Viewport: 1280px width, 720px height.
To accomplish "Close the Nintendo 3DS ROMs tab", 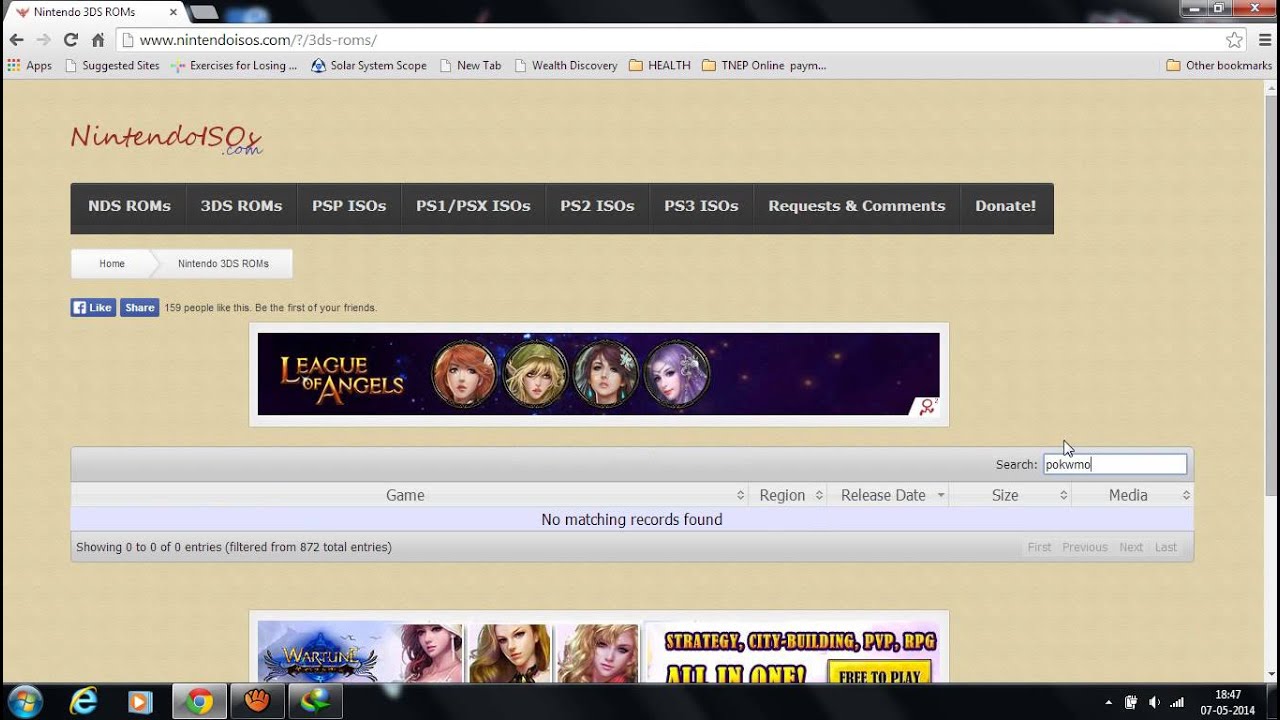I will (173, 12).
